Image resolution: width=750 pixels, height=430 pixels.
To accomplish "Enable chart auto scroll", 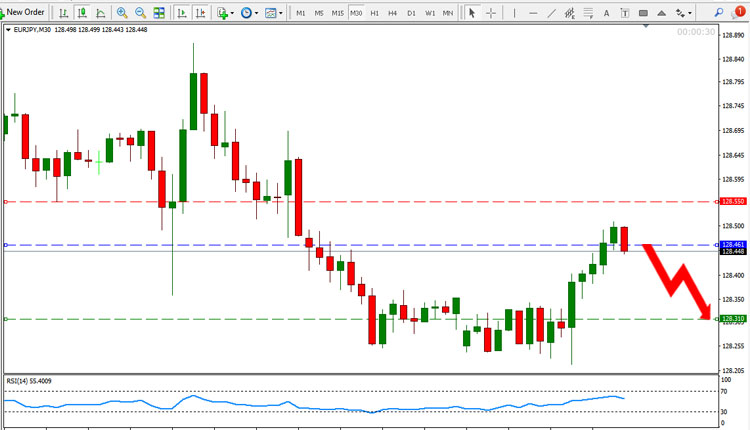I will pos(182,13).
